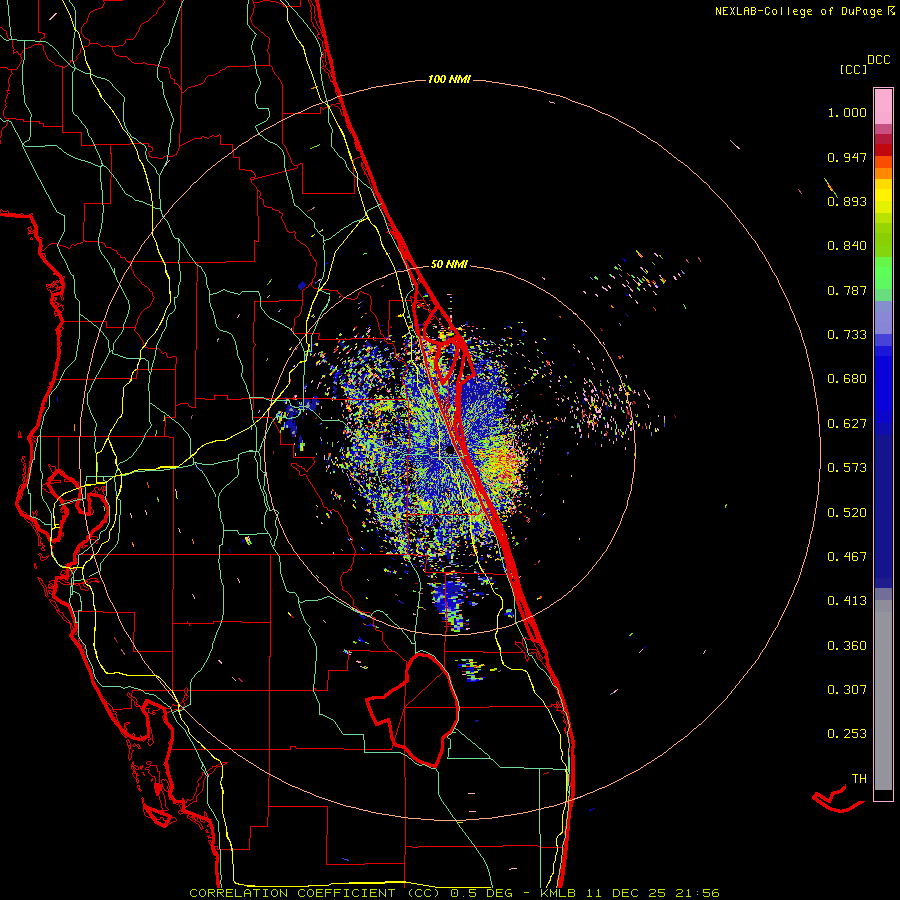The image size is (900, 900).
Task: Click the 21:56 timestamp
Action: click(x=697, y=893)
